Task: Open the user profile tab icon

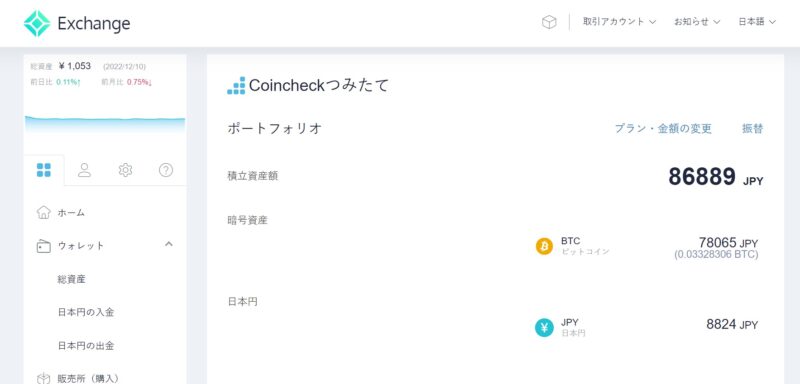Action: click(84, 170)
